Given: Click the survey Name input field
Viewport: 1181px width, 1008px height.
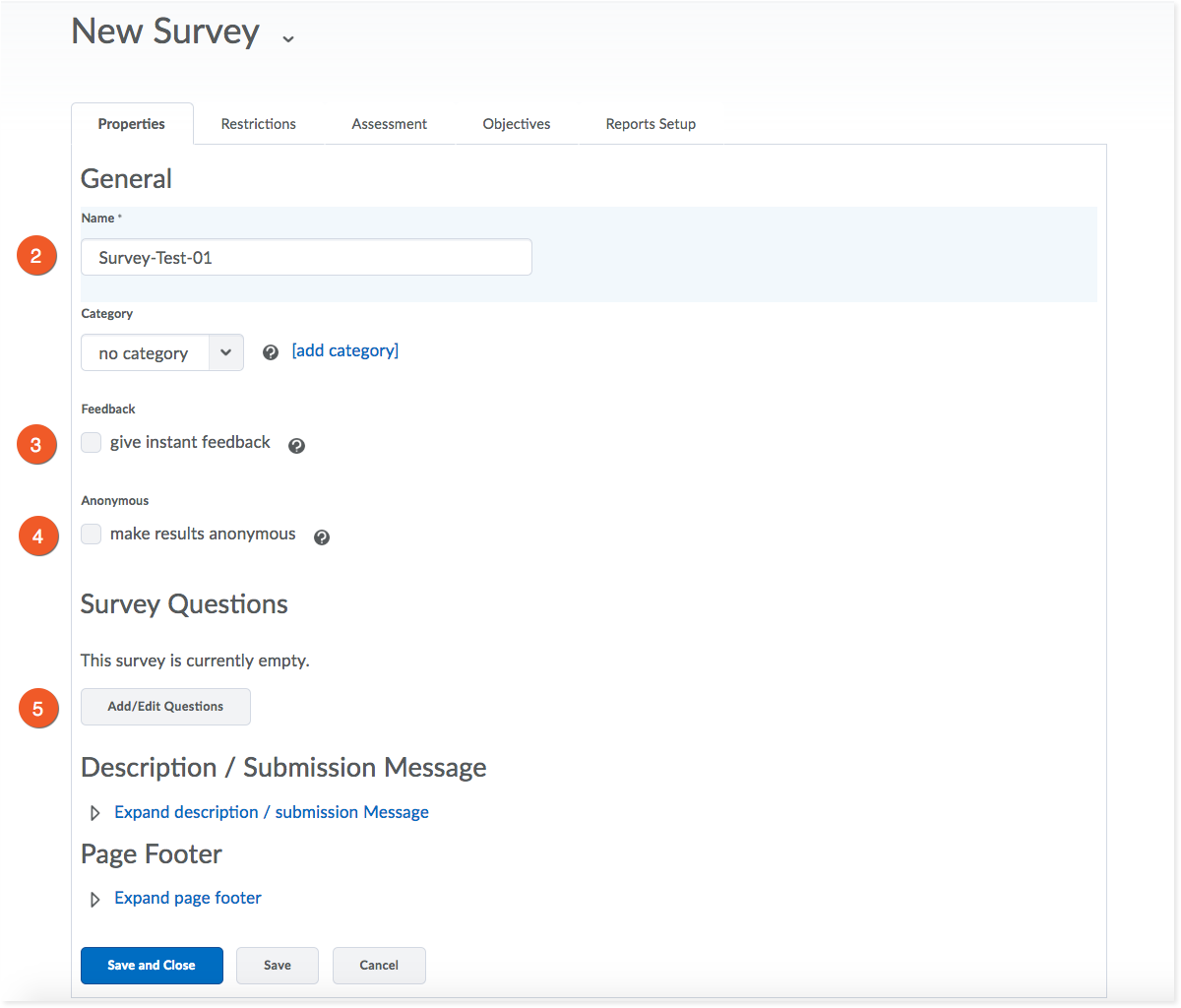Looking at the screenshot, I should tap(306, 258).
